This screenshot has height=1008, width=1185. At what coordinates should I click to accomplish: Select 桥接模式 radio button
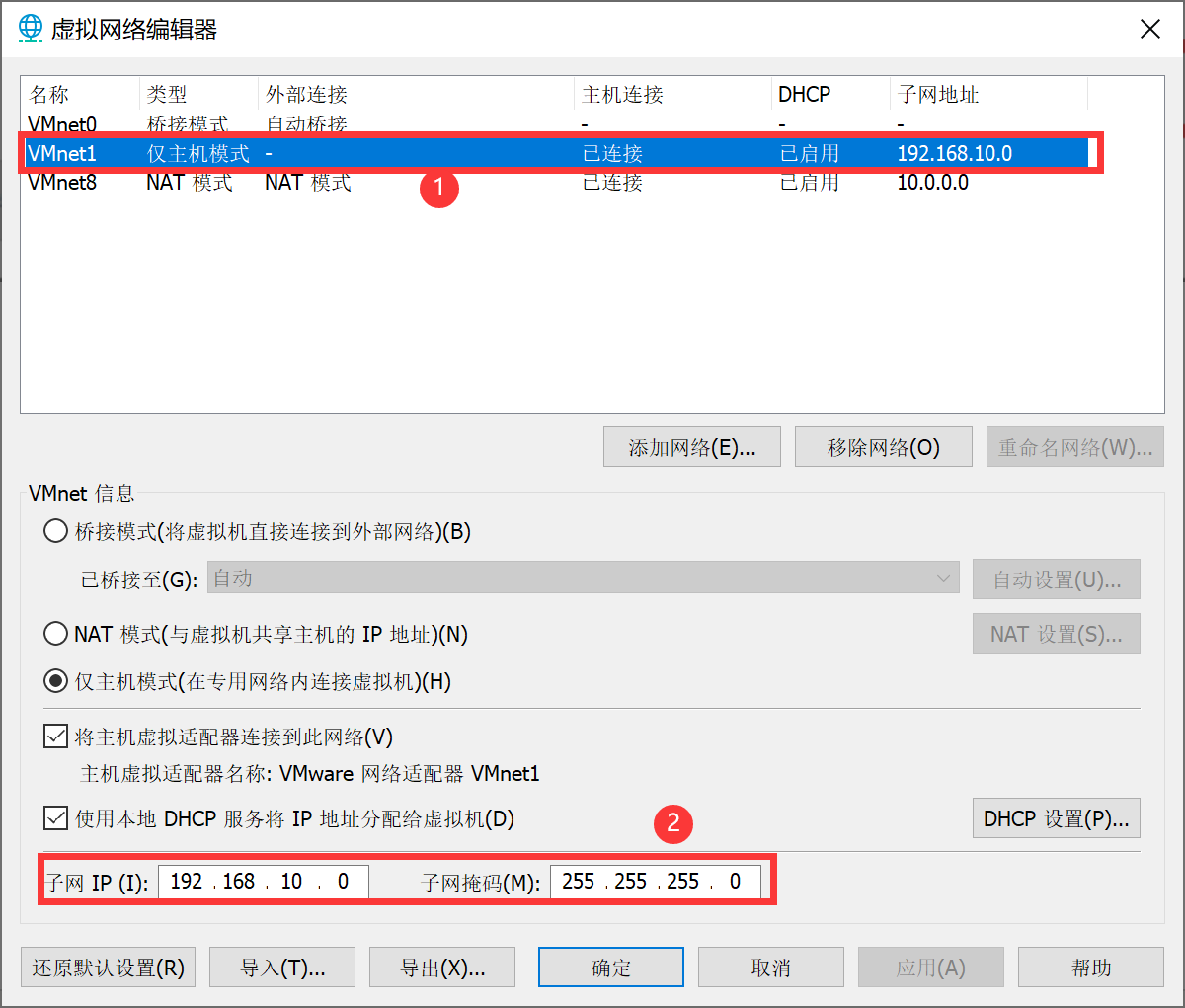[56, 532]
